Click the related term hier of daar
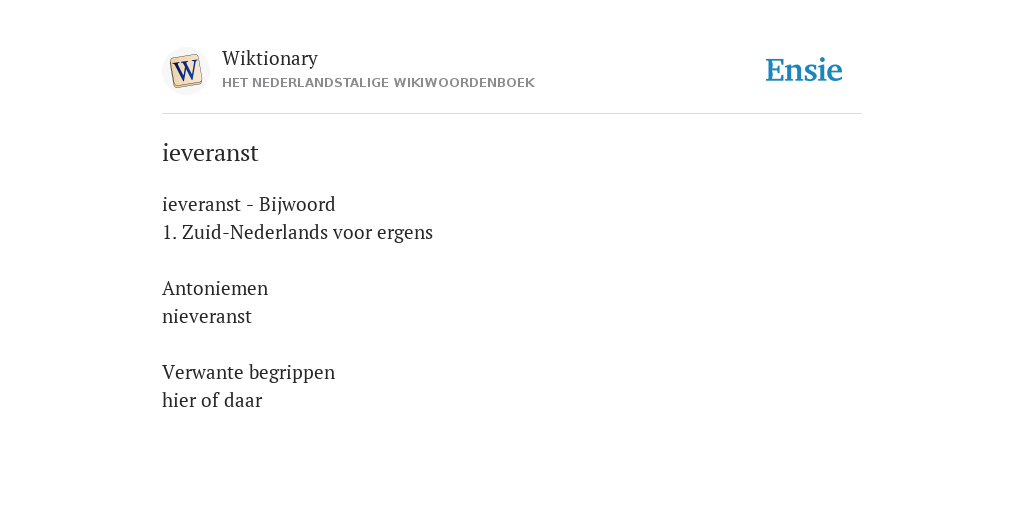The height and width of the screenshot is (512, 1024). click(212, 400)
